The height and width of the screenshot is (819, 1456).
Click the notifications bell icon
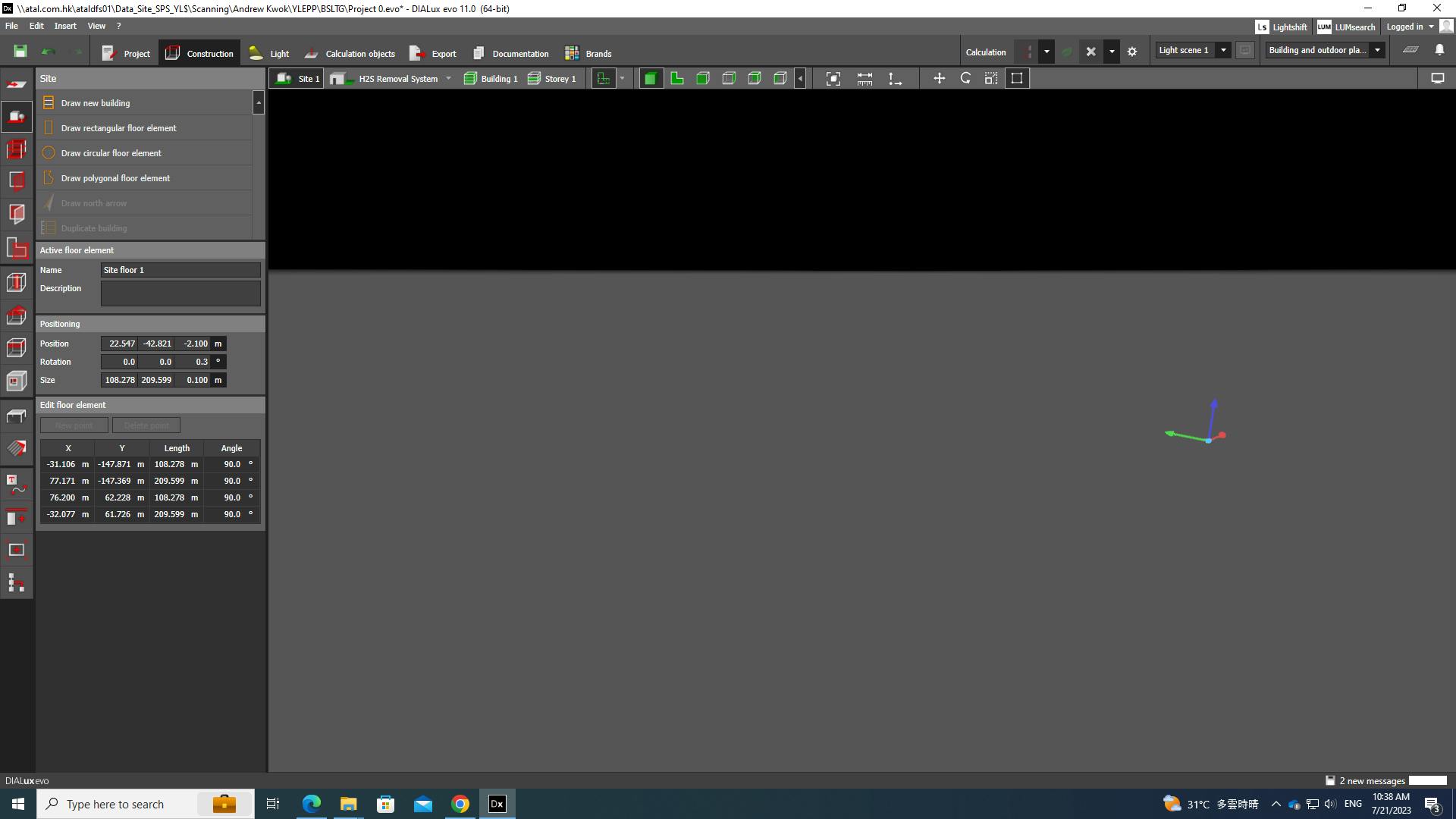1439,50
